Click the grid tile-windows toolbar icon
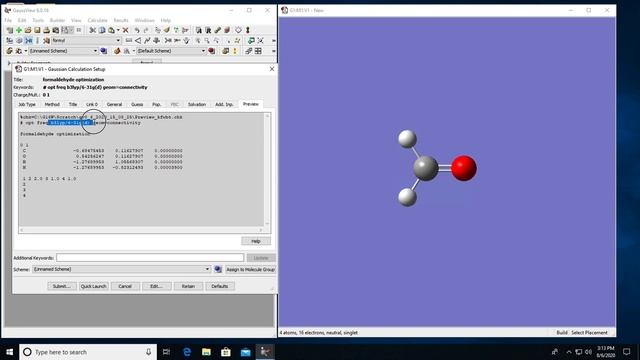640x360 pixels. (258, 51)
